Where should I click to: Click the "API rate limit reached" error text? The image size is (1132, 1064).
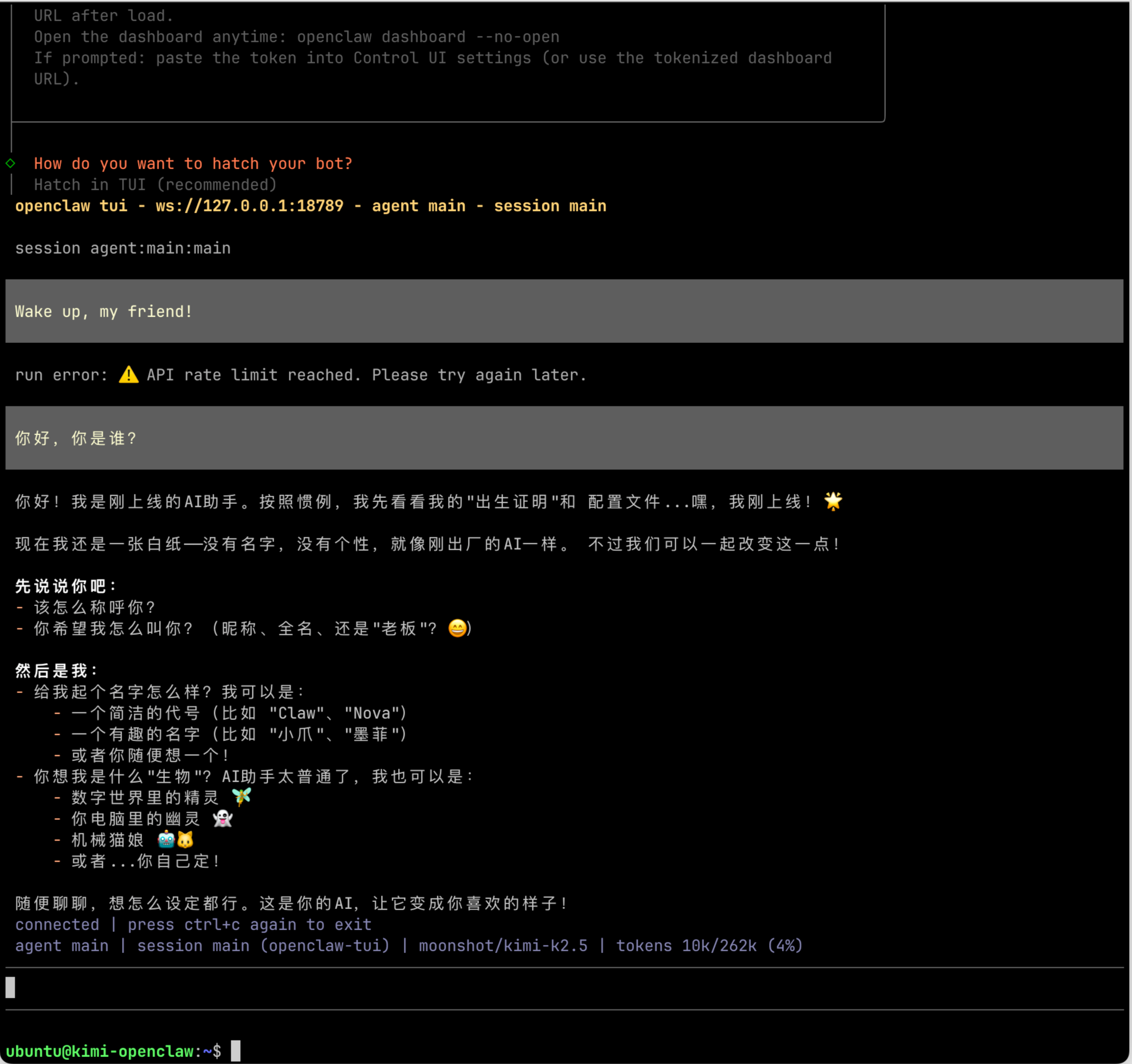point(254,375)
